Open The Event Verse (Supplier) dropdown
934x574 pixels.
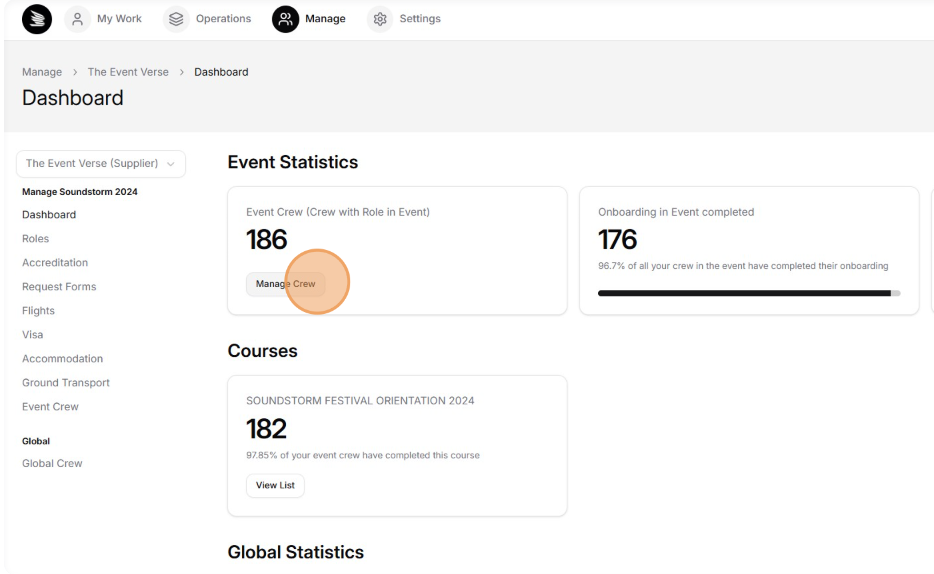tap(101, 164)
